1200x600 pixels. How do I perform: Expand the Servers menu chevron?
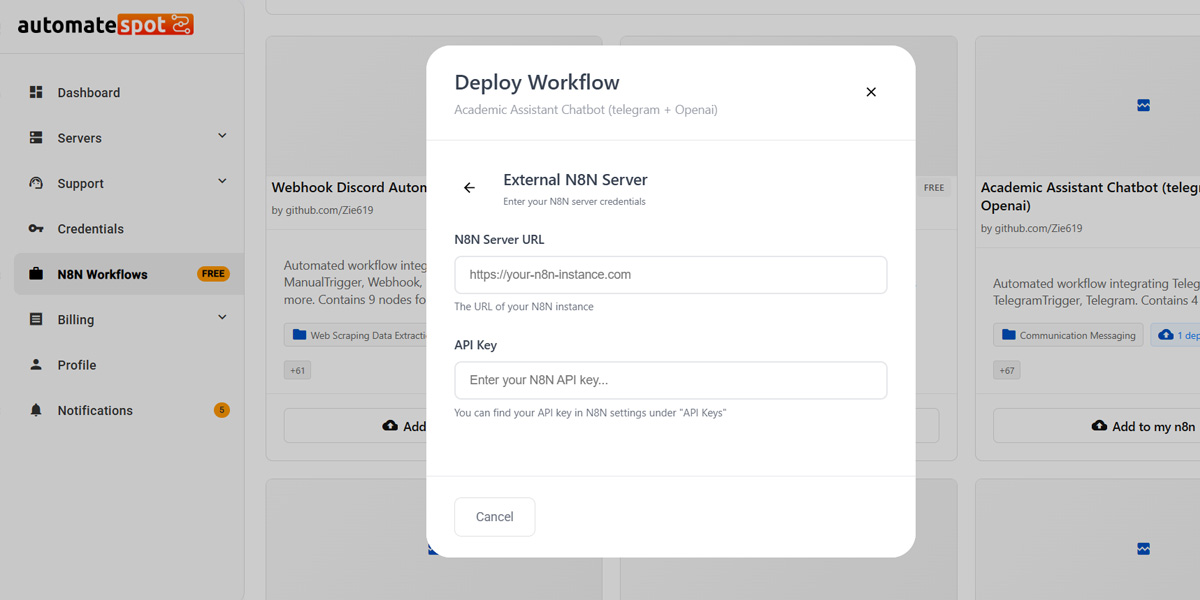point(222,136)
